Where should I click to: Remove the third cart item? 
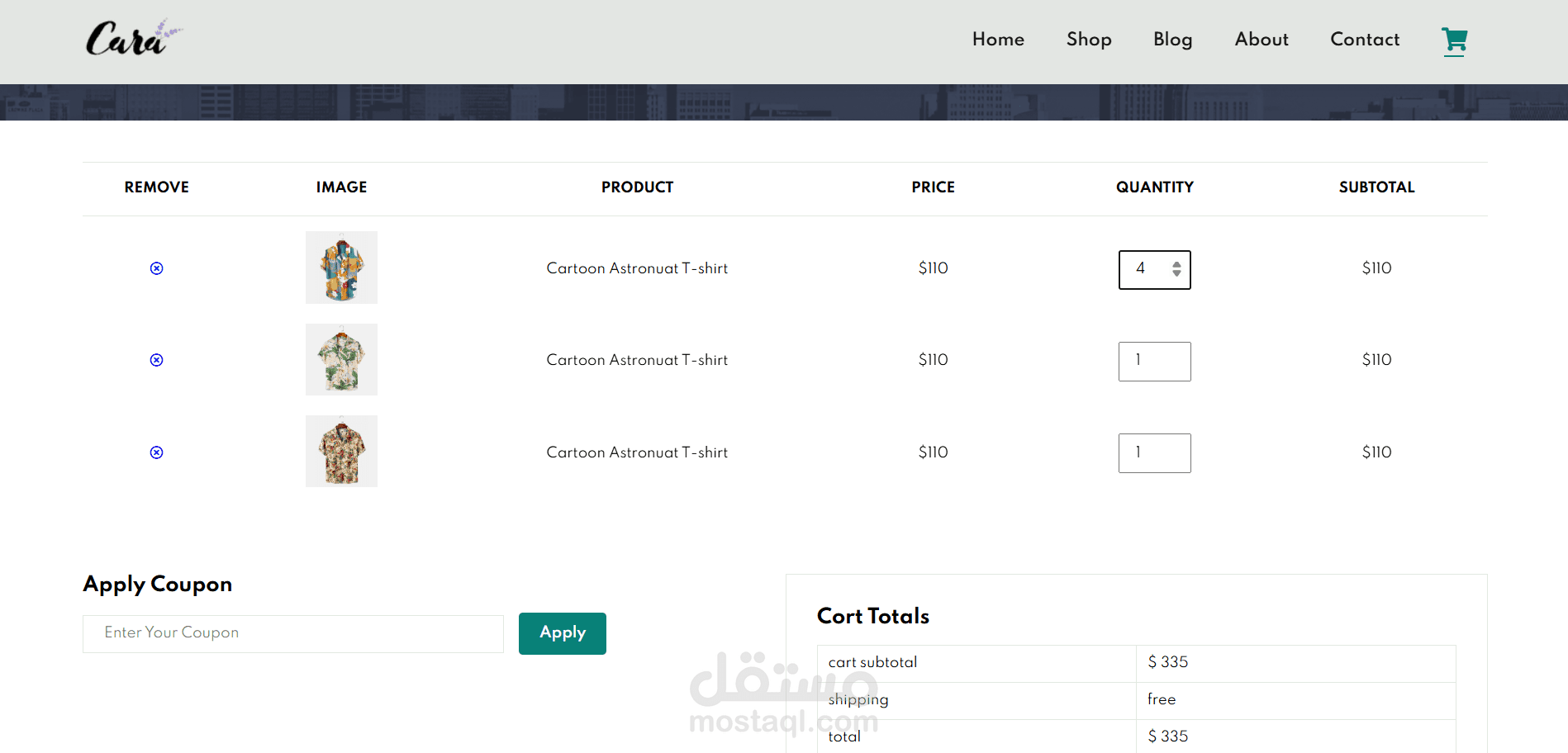pyautogui.click(x=156, y=452)
